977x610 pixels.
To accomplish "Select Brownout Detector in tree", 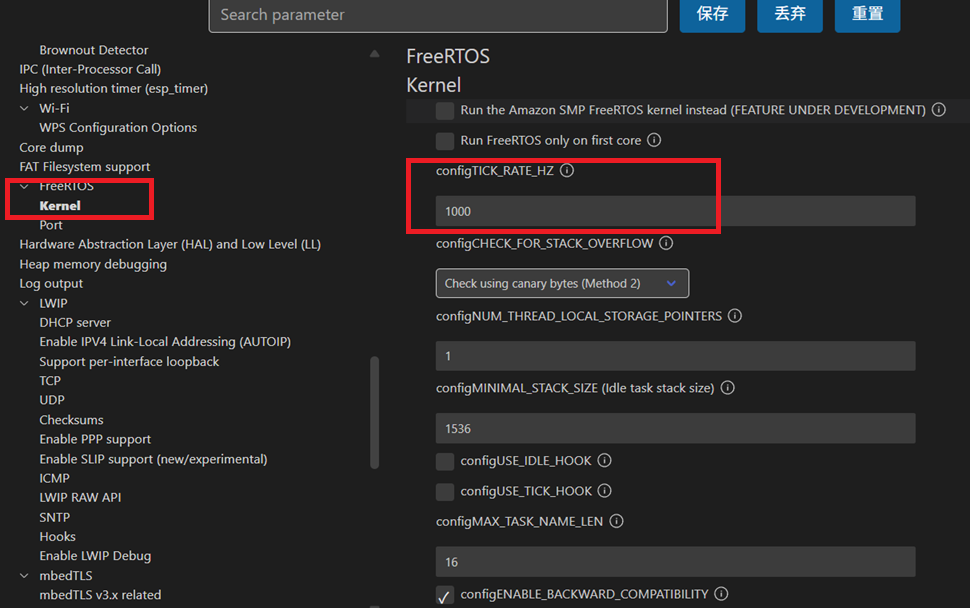I will (x=93, y=50).
